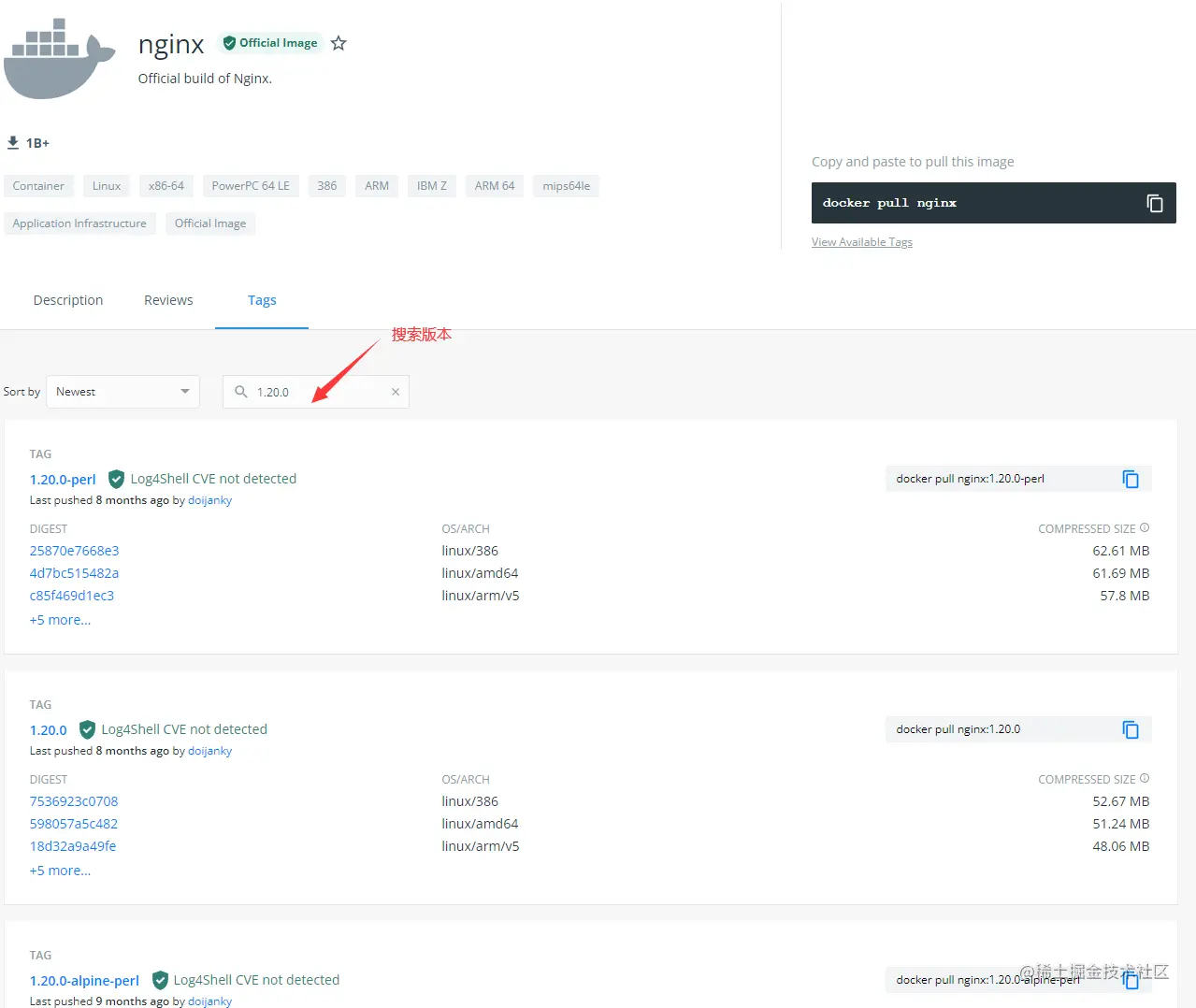This screenshot has width=1196, height=1008.
Task: Open the 1.20.0 tag link
Action: (x=49, y=730)
